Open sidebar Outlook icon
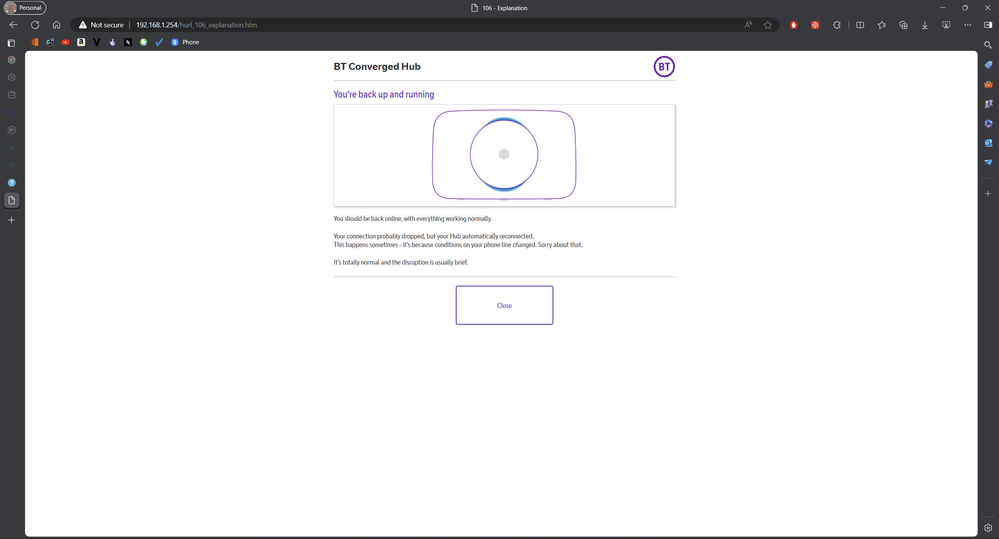999x539 pixels. [x=988, y=143]
